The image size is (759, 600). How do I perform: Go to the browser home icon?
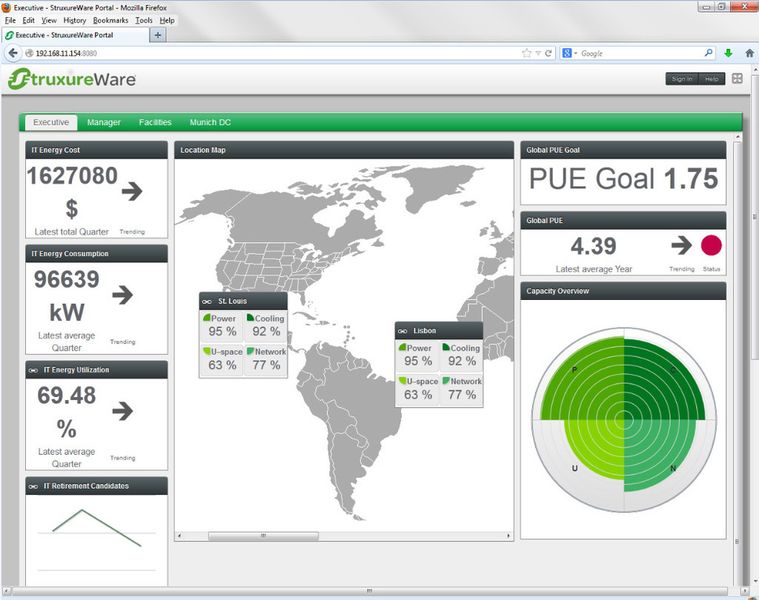[749, 53]
